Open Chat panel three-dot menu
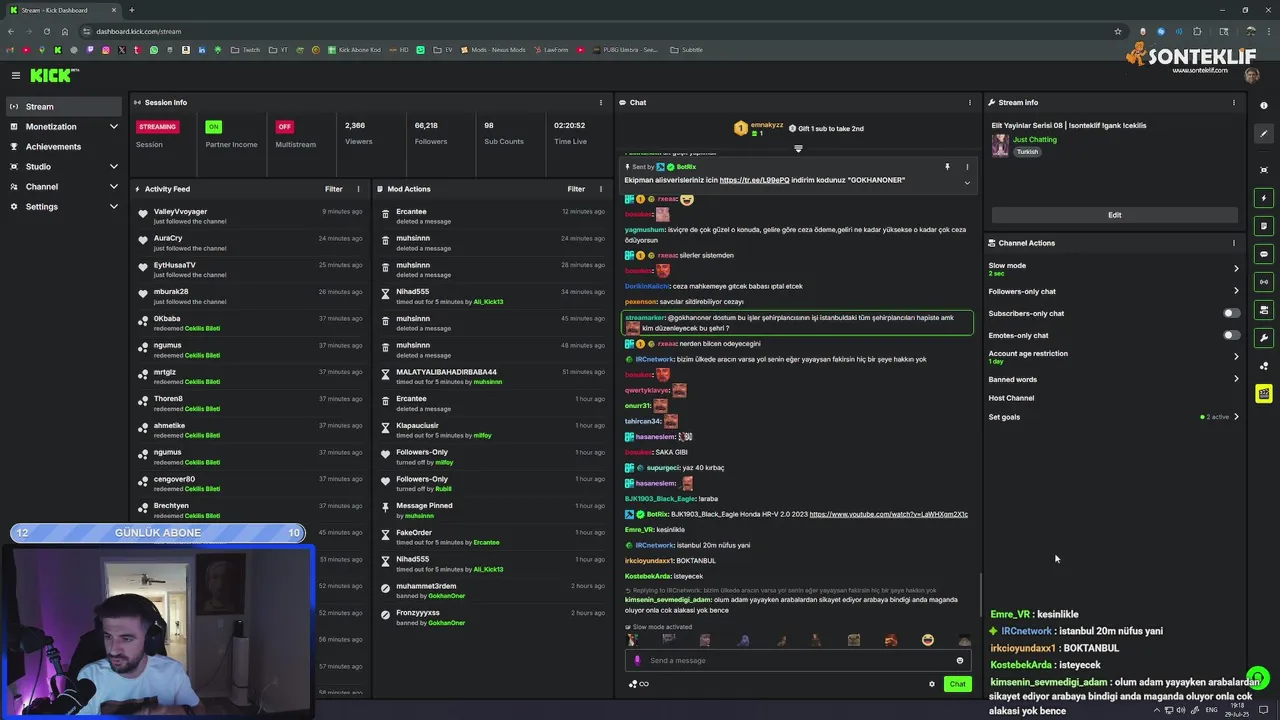The width and height of the screenshot is (1280, 720). point(969,102)
